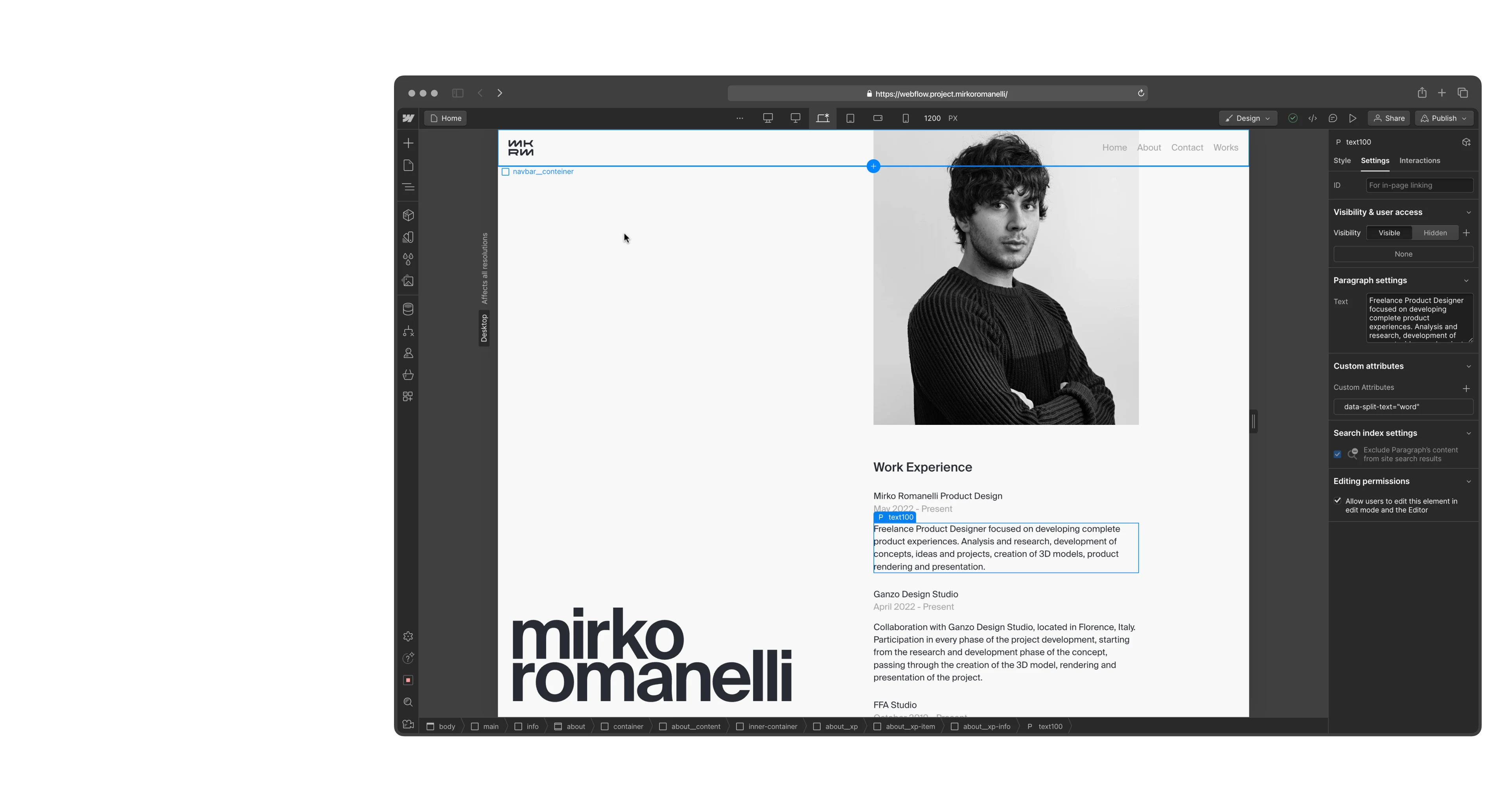The width and height of the screenshot is (1510, 812).
Task: Click the Publish button
Action: click(x=1443, y=118)
